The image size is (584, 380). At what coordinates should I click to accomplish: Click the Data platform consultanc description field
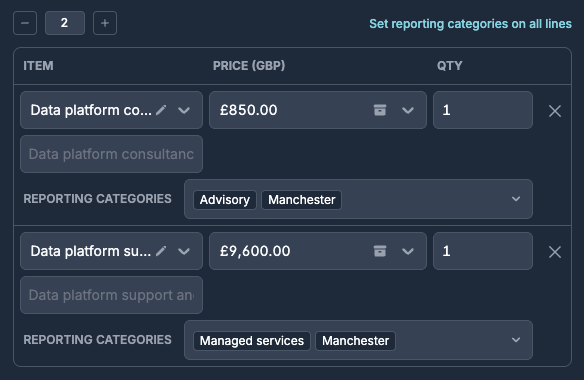tap(111, 154)
